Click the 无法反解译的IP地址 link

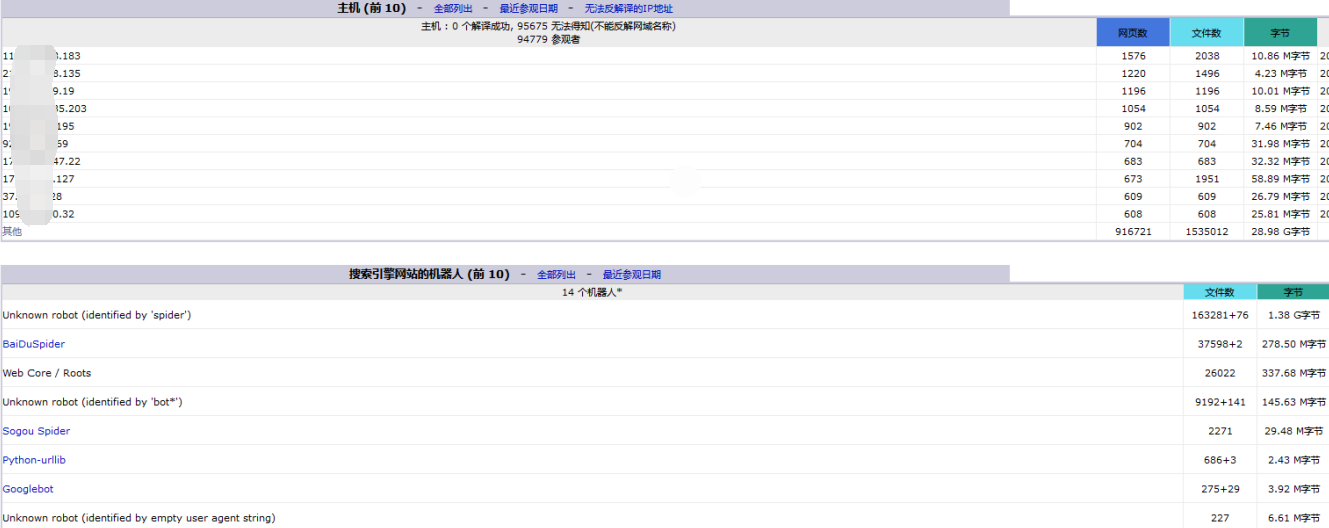click(628, 8)
